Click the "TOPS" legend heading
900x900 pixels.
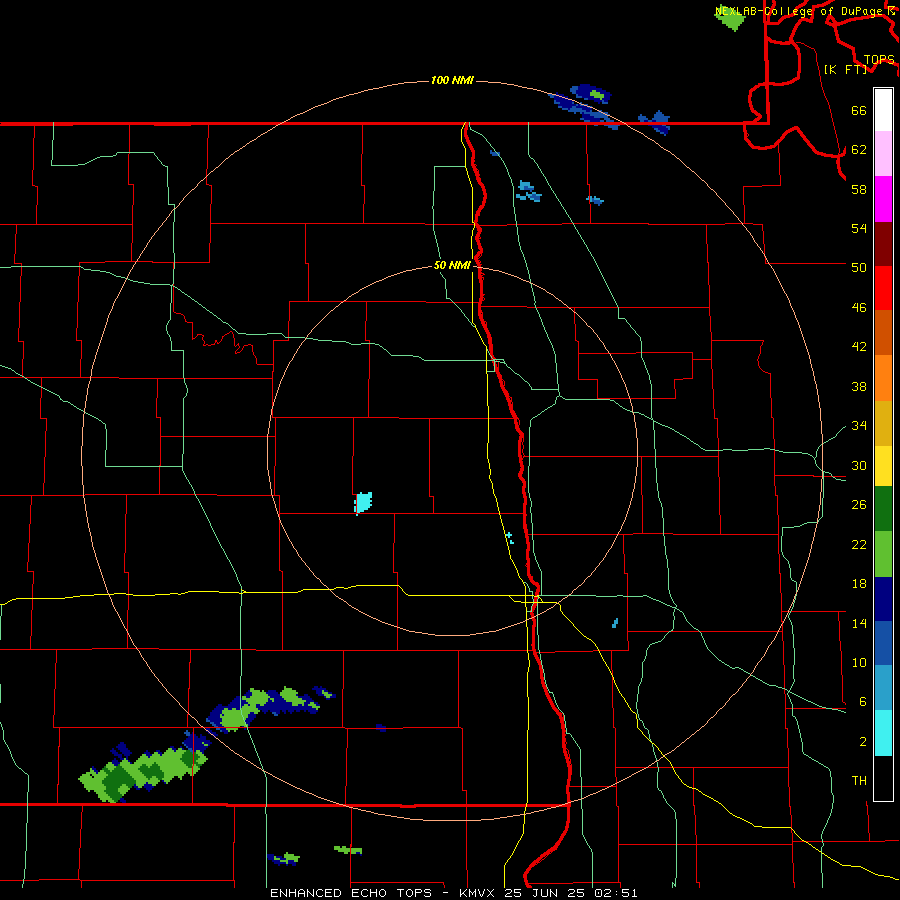click(879, 59)
